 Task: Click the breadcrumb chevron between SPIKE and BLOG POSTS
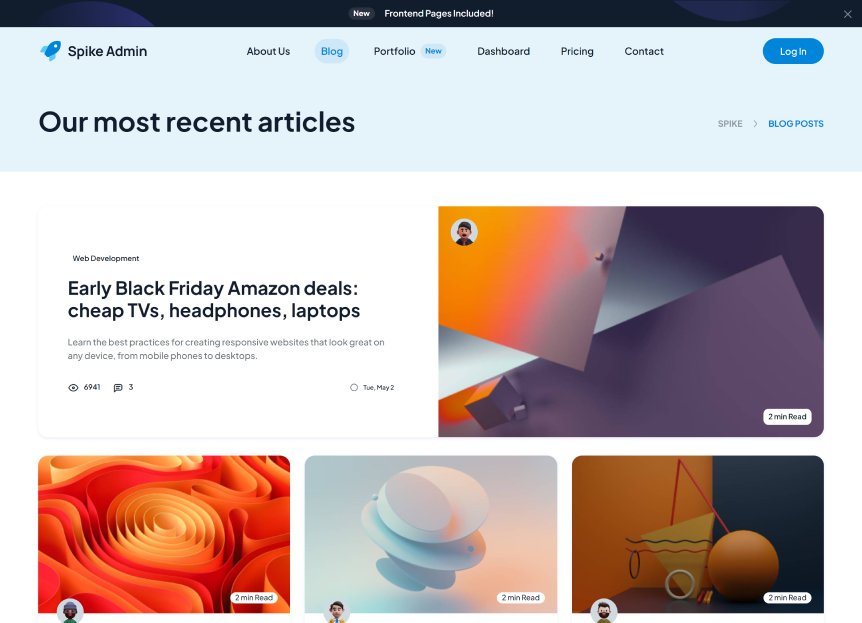click(x=755, y=124)
